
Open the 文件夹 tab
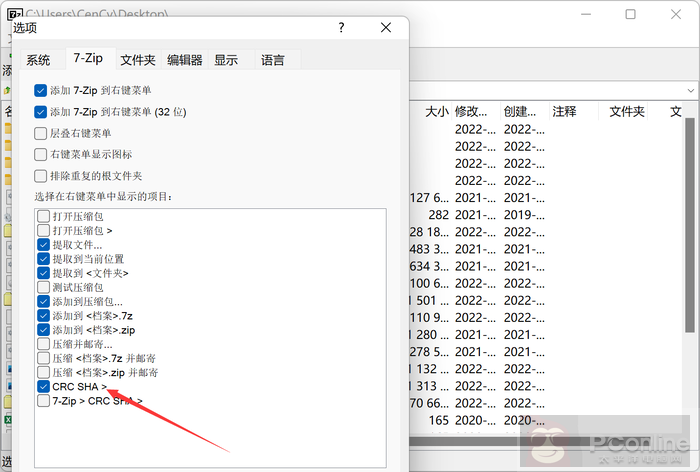[138, 60]
